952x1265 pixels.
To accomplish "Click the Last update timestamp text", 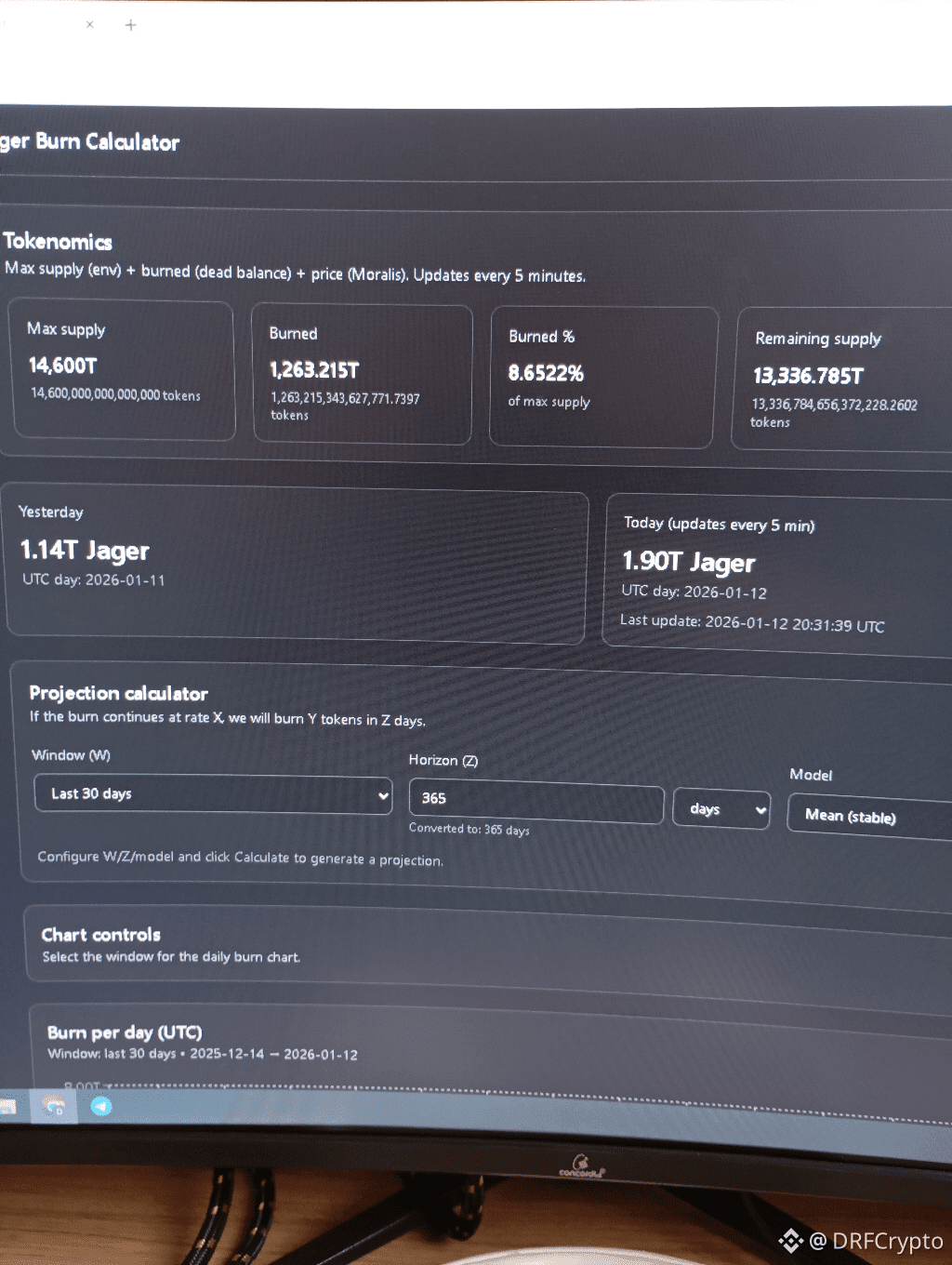I will coord(752,623).
